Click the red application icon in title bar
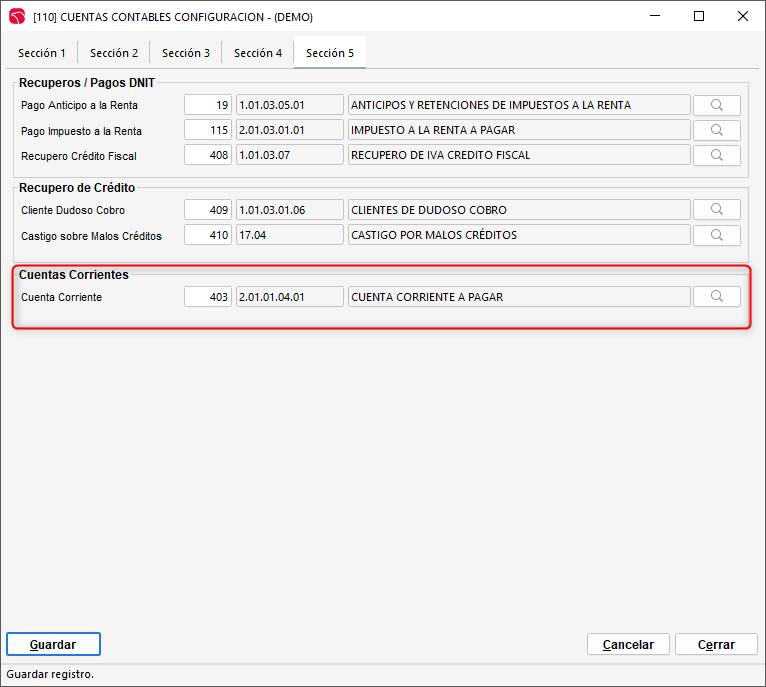This screenshot has height=687, width=766. (17, 16)
